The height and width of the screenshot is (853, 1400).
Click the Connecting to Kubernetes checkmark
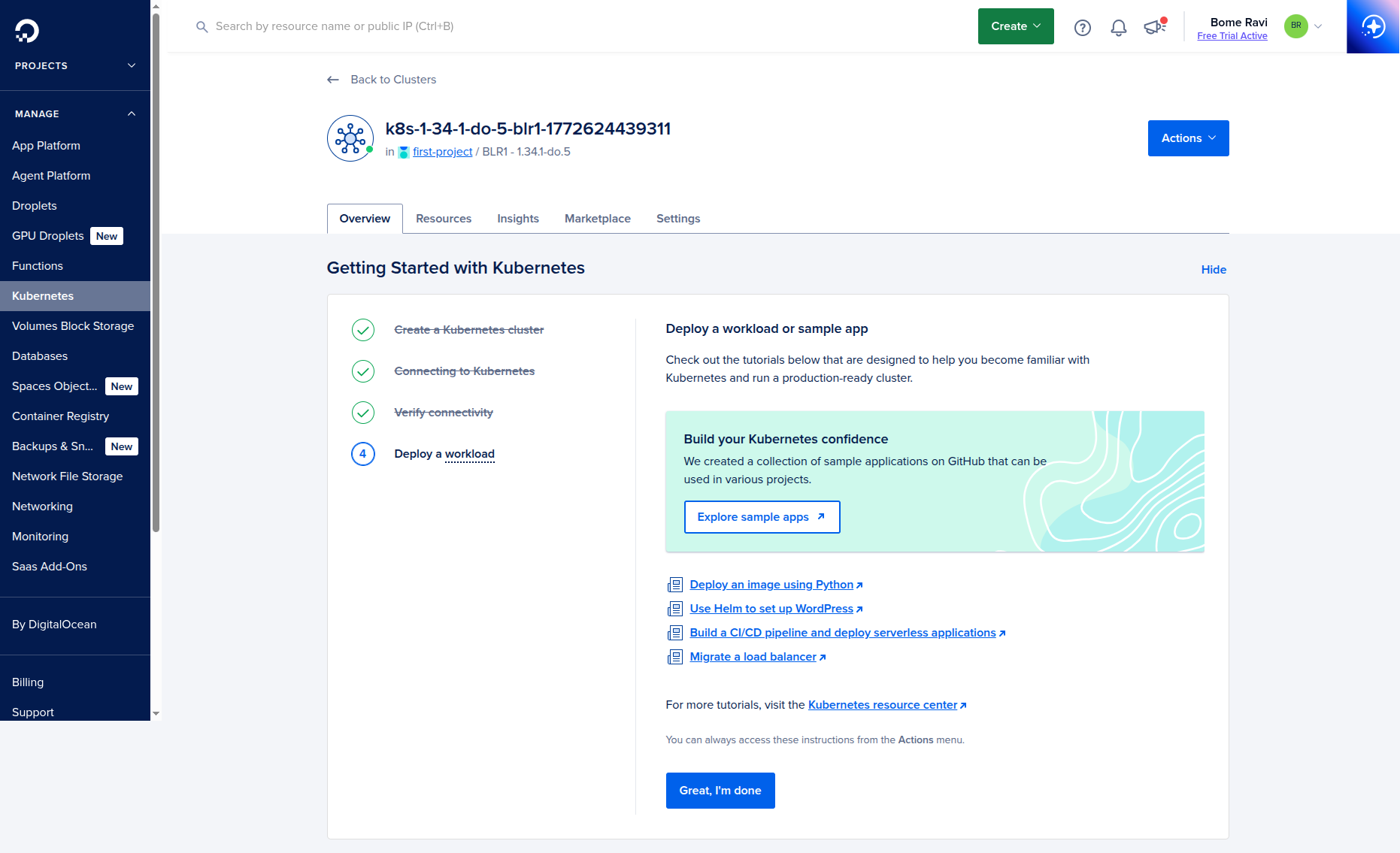(x=363, y=371)
